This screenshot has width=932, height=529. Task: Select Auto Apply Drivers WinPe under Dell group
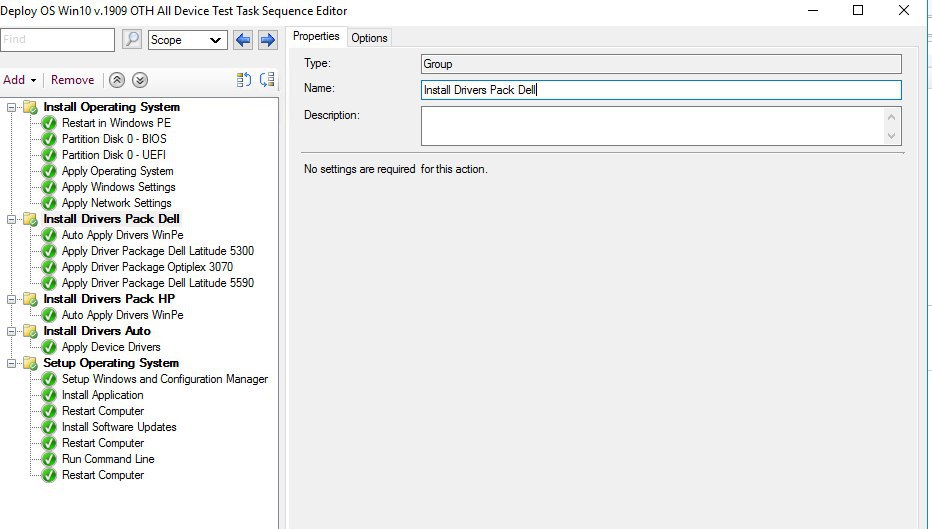pos(122,235)
